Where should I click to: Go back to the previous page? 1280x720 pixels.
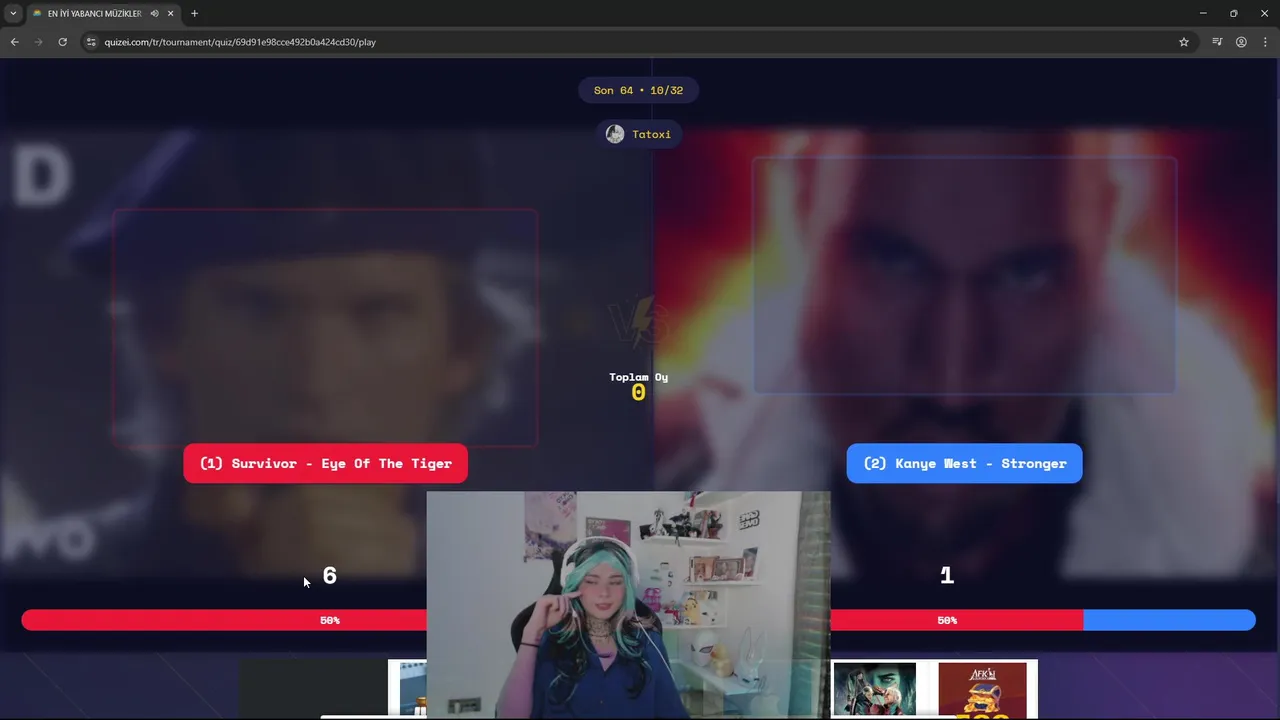(14, 42)
